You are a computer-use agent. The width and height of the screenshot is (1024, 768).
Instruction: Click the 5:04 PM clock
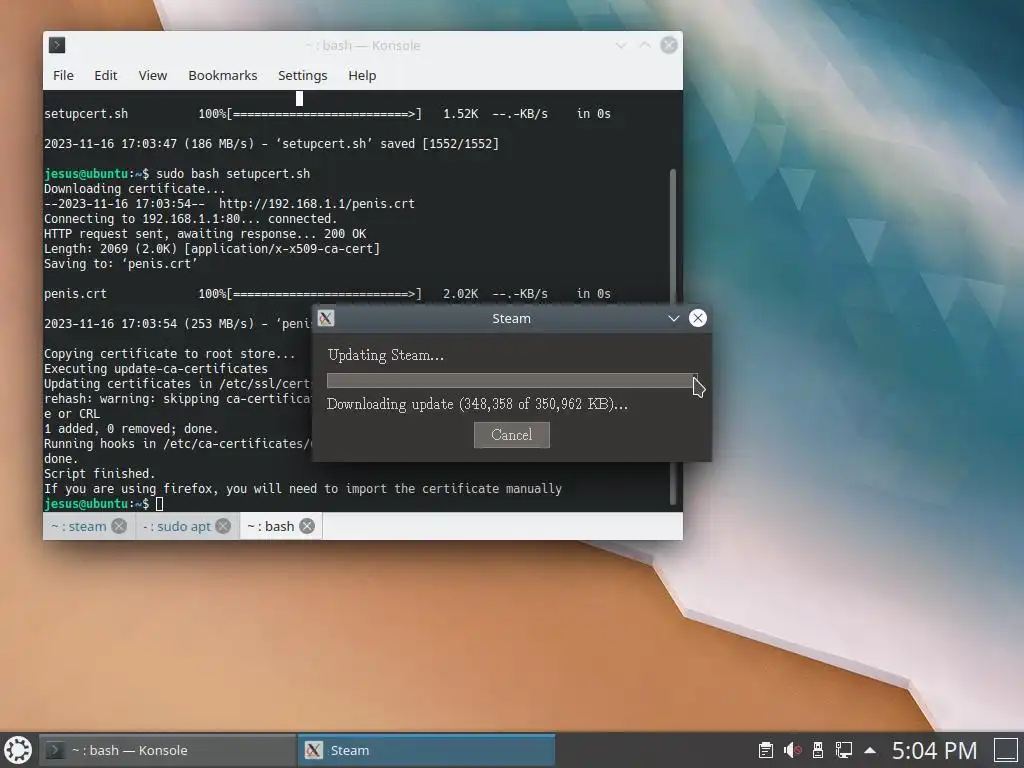pyautogui.click(x=935, y=750)
